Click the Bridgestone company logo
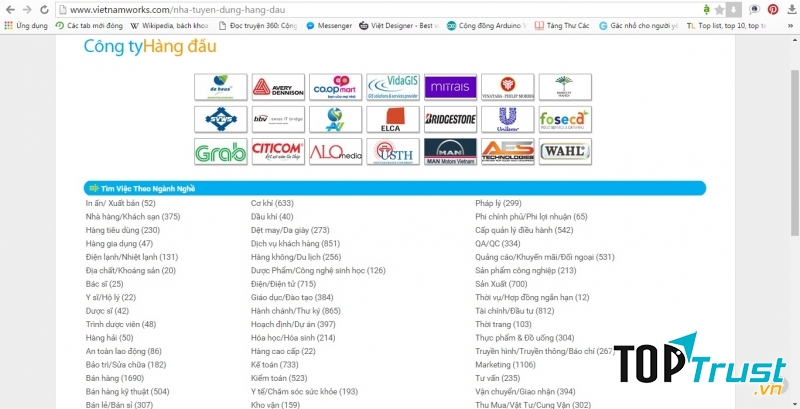The image size is (800, 409). click(x=450, y=119)
